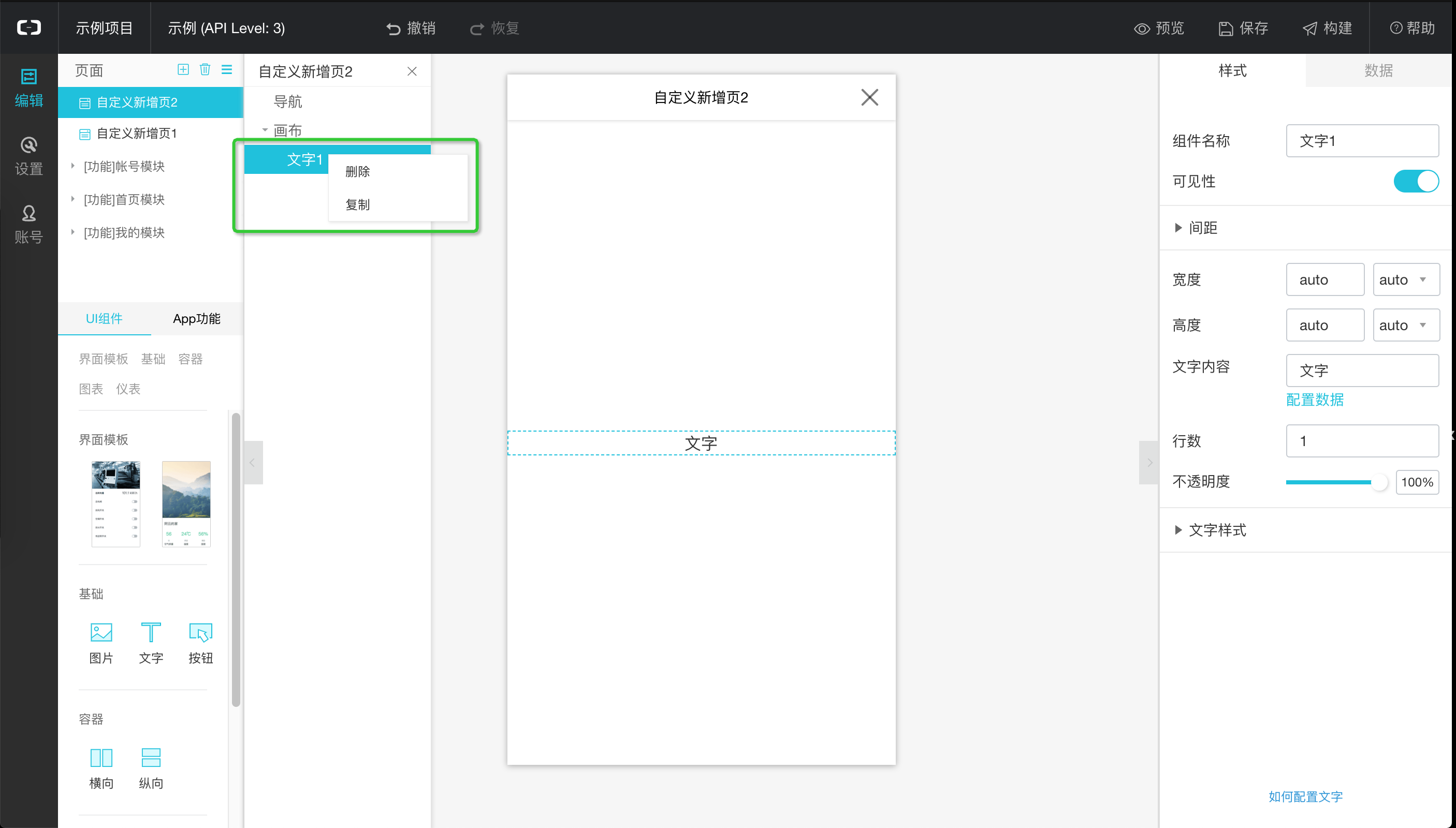Open the 宽度 unit dropdown
1456x828 pixels.
pos(1406,279)
